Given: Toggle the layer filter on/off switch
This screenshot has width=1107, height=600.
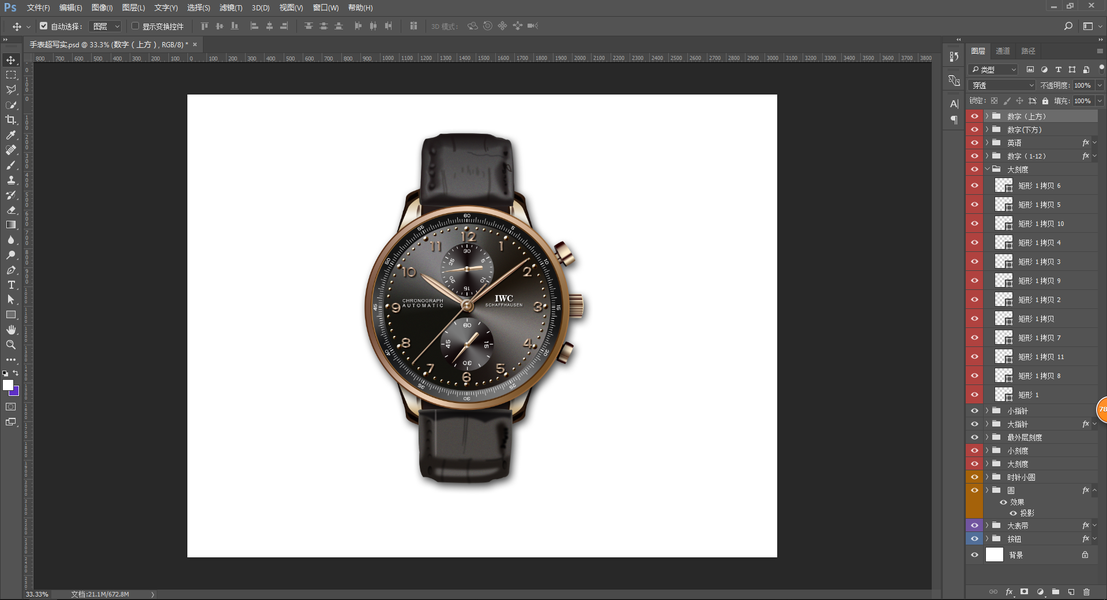Looking at the screenshot, I should (x=1101, y=68).
